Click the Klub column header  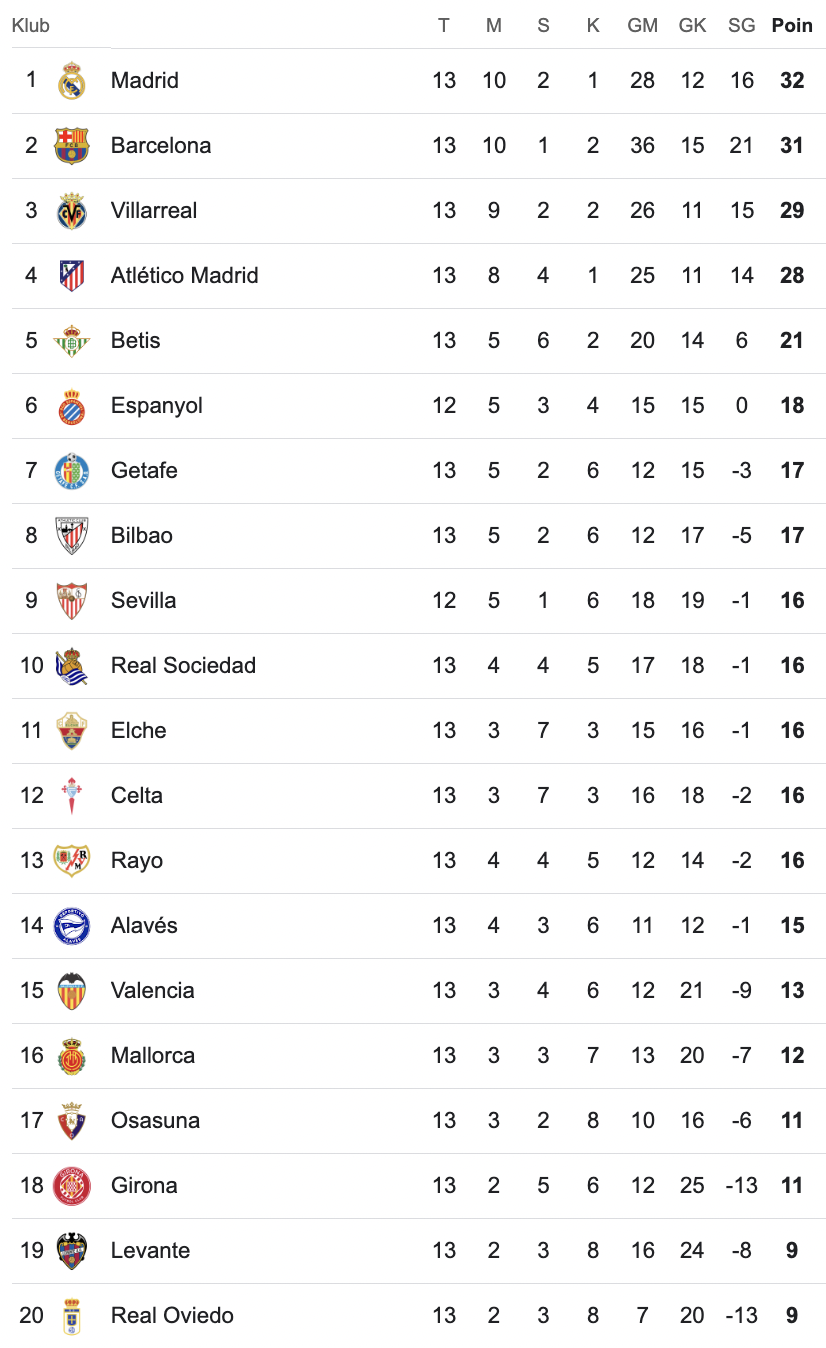[x=31, y=26]
